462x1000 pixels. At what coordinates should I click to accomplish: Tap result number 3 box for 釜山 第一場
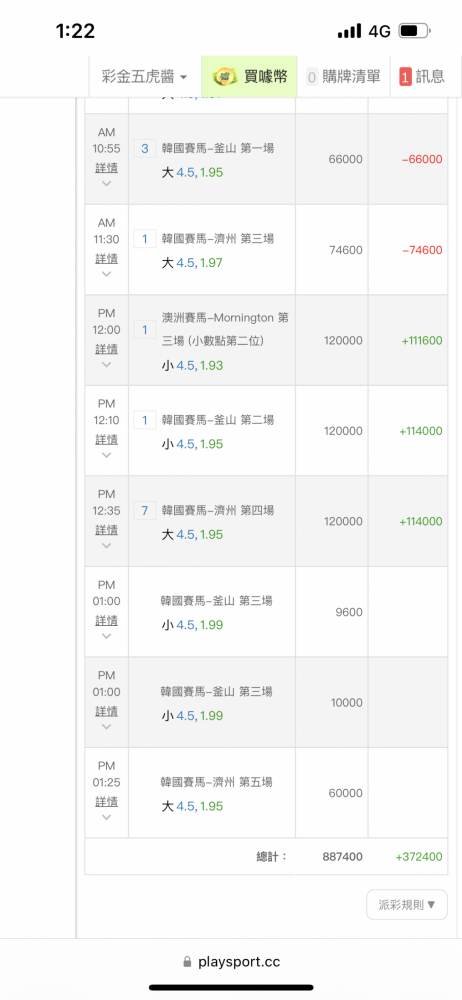144,149
